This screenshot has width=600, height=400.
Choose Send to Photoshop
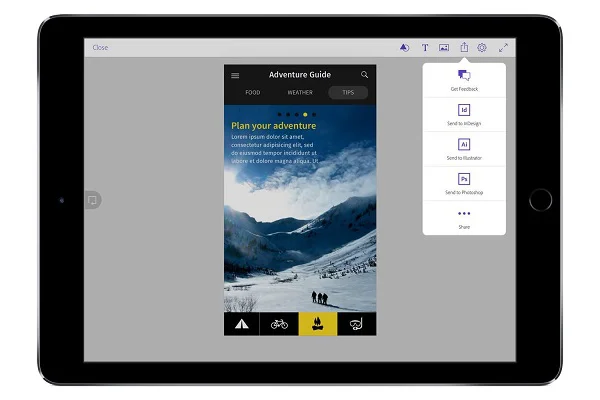tap(464, 184)
